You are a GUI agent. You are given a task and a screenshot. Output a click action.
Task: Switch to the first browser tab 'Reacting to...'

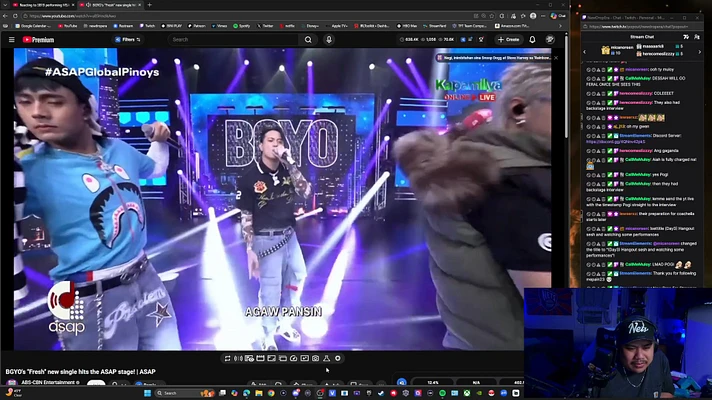click(x=44, y=5)
